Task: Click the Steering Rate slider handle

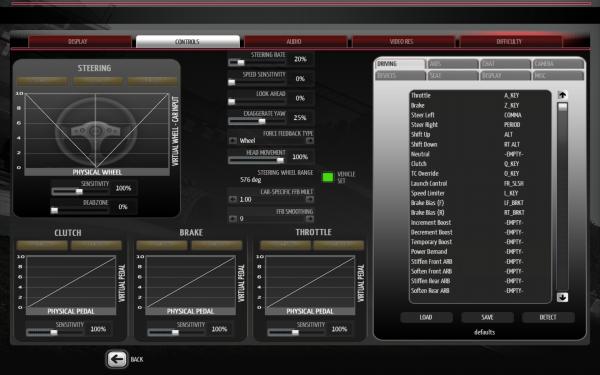Action: tap(241, 62)
